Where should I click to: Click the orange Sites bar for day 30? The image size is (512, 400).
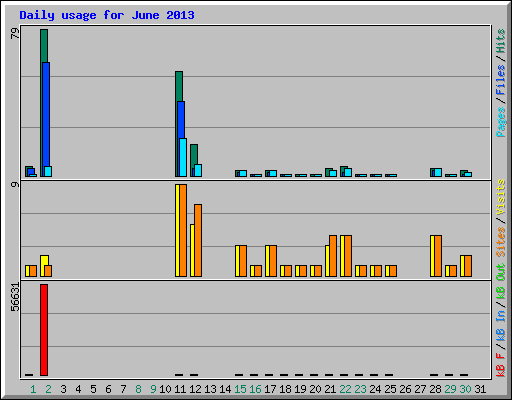(x=468, y=266)
